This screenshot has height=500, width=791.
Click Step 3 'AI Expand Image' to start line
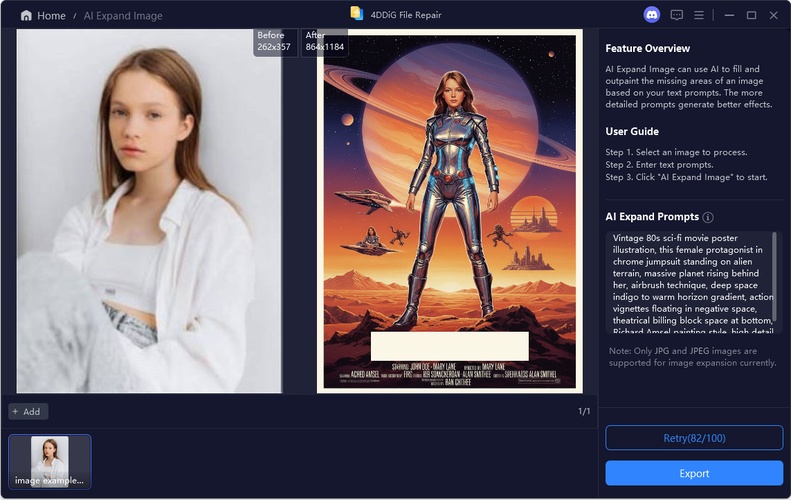[x=687, y=177]
